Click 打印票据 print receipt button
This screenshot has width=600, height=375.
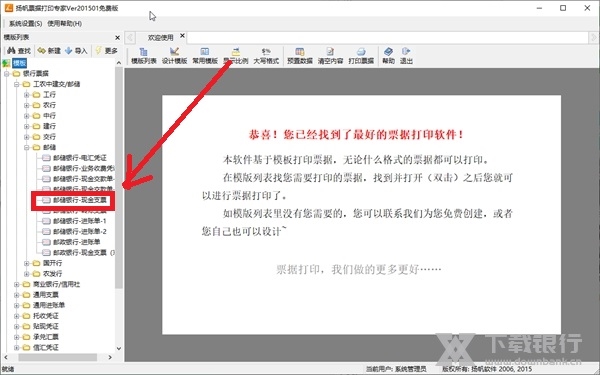[x=361, y=55]
